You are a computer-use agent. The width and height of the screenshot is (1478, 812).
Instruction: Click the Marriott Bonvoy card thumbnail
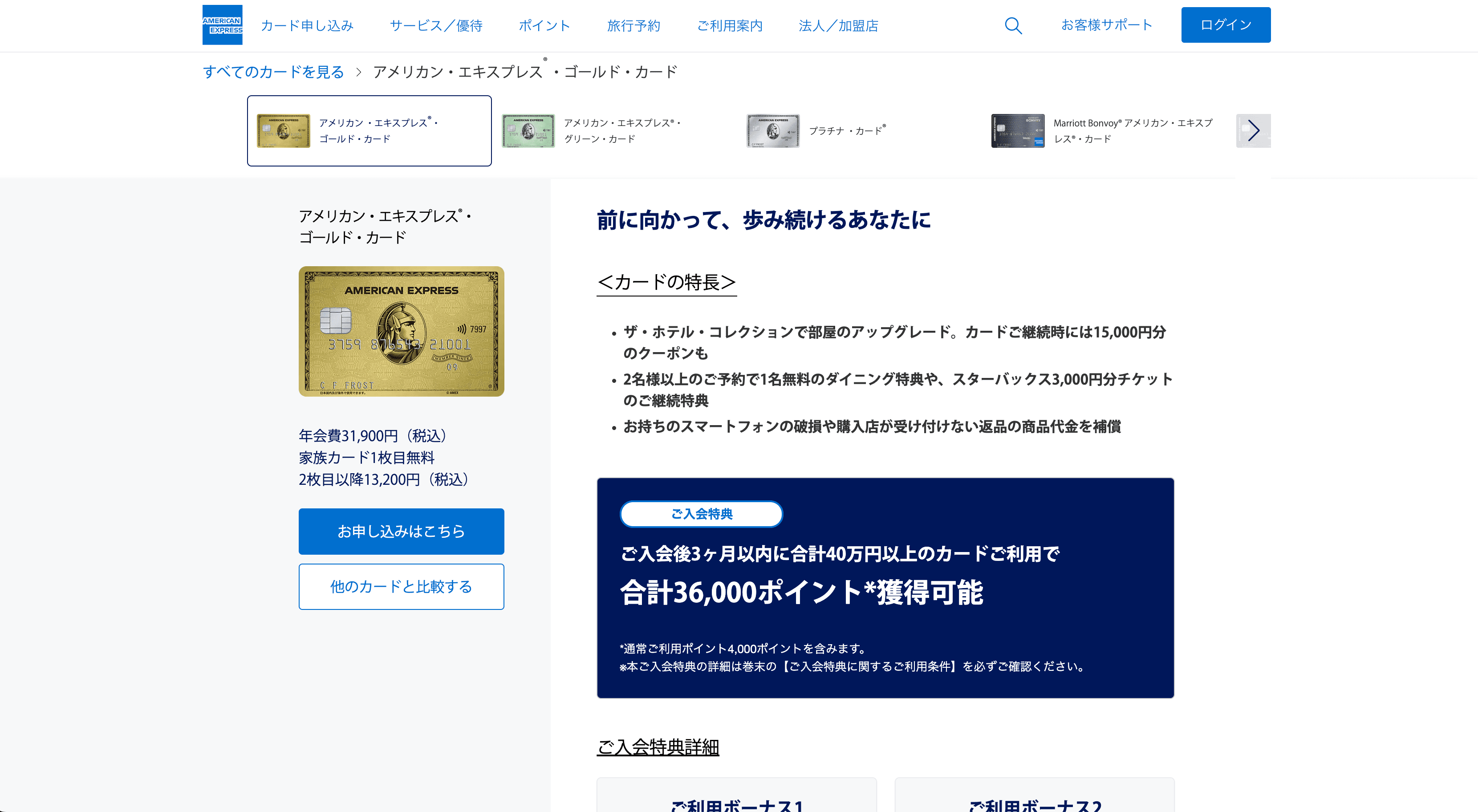pyautogui.click(x=1018, y=131)
